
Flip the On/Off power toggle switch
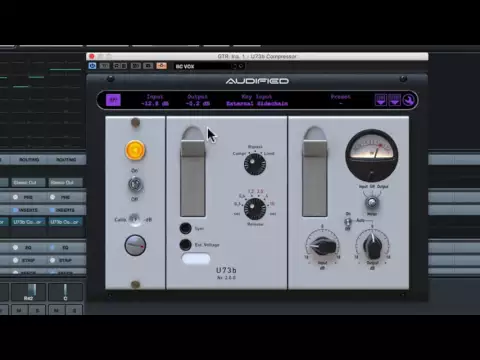click(135, 185)
